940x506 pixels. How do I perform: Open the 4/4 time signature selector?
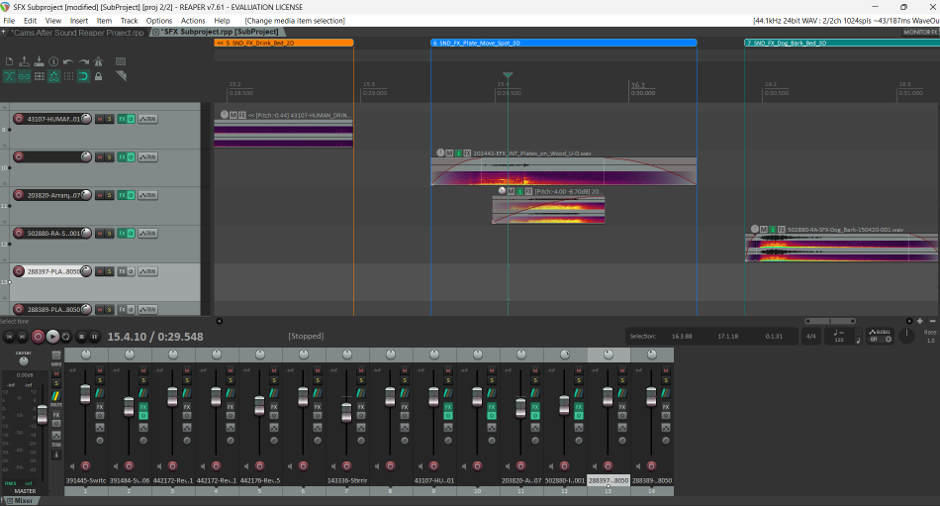click(811, 336)
